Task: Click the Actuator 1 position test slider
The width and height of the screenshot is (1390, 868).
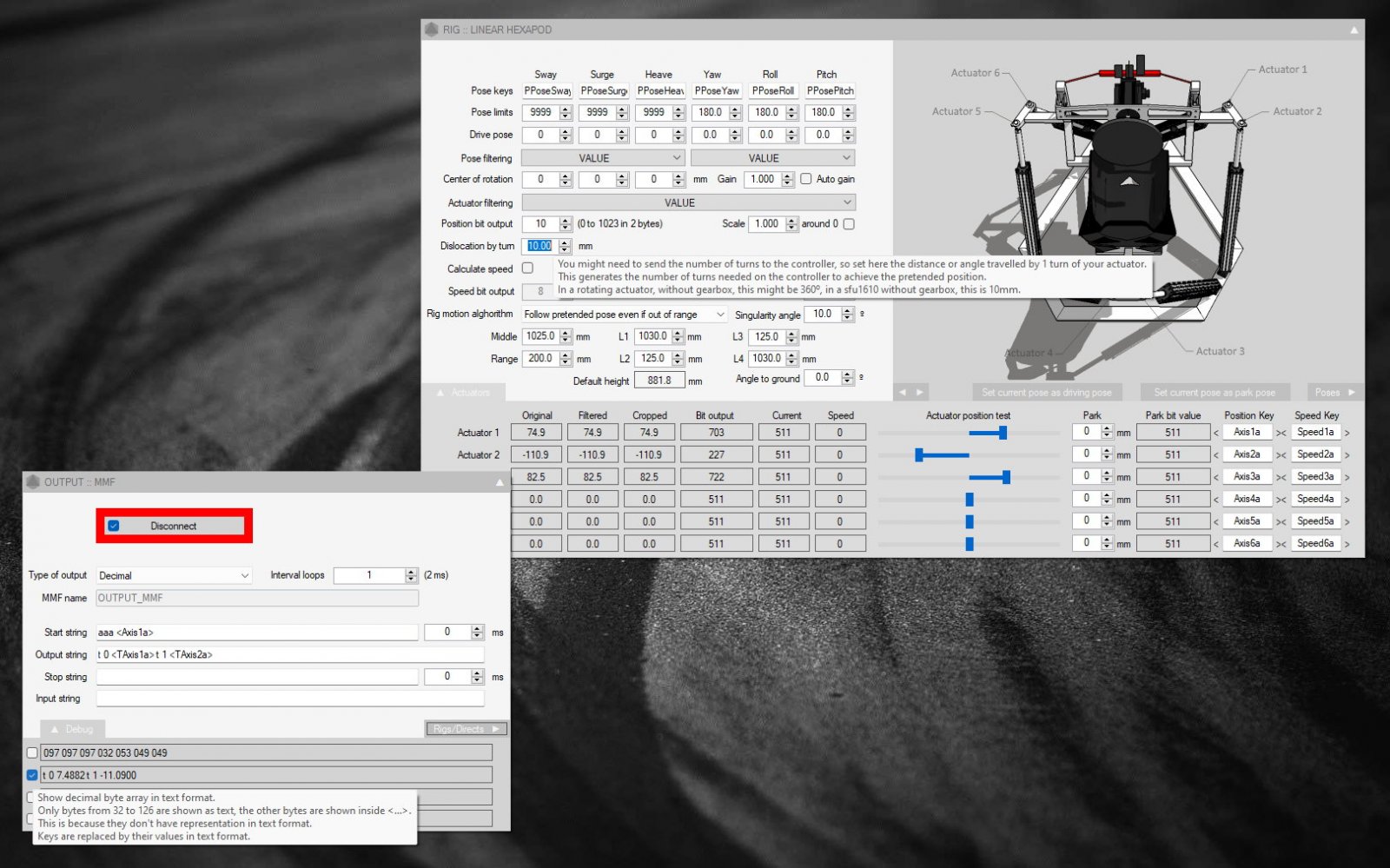Action: point(969,433)
